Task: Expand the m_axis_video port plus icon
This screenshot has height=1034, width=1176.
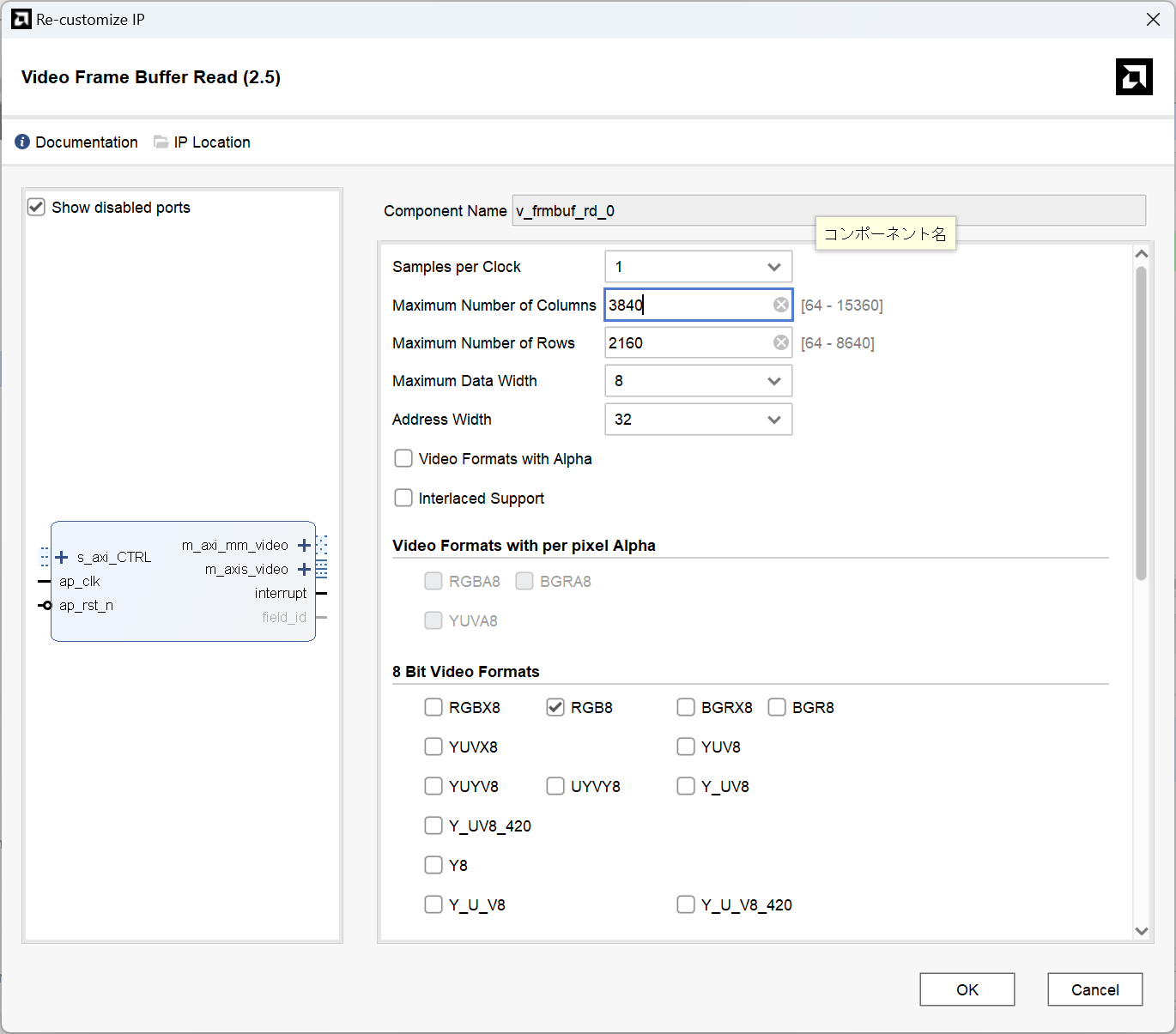Action: [304, 570]
